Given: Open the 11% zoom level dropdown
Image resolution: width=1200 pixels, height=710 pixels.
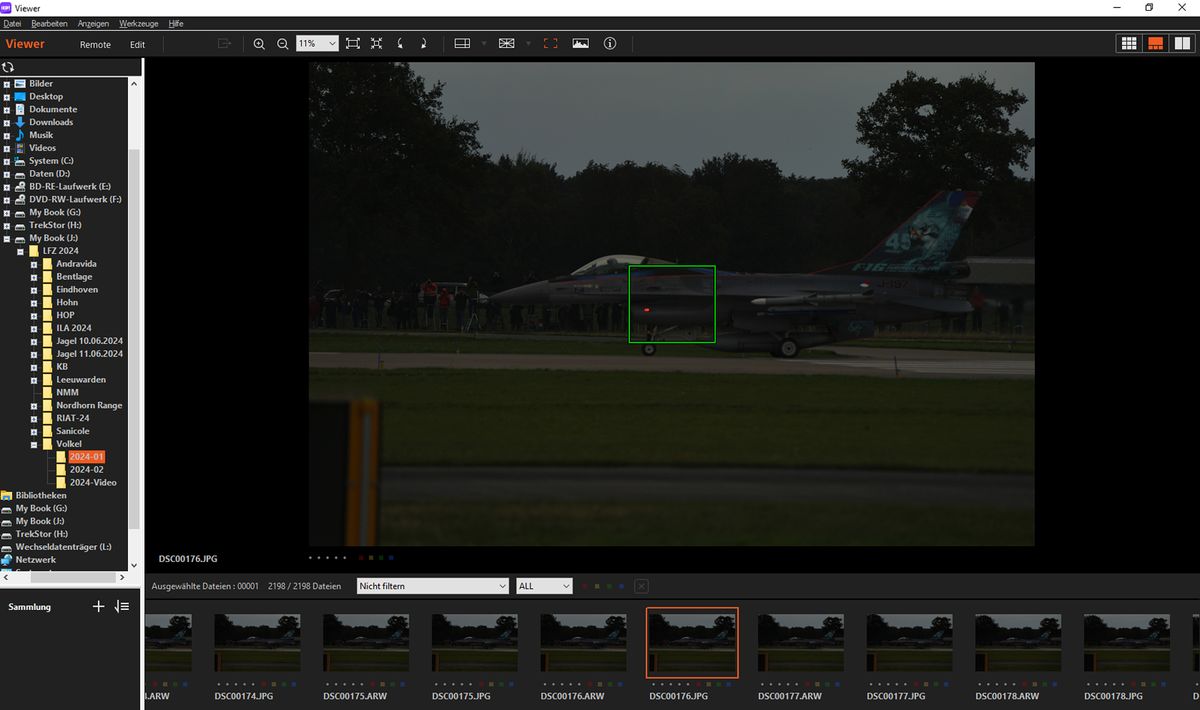Looking at the screenshot, I should (318, 44).
